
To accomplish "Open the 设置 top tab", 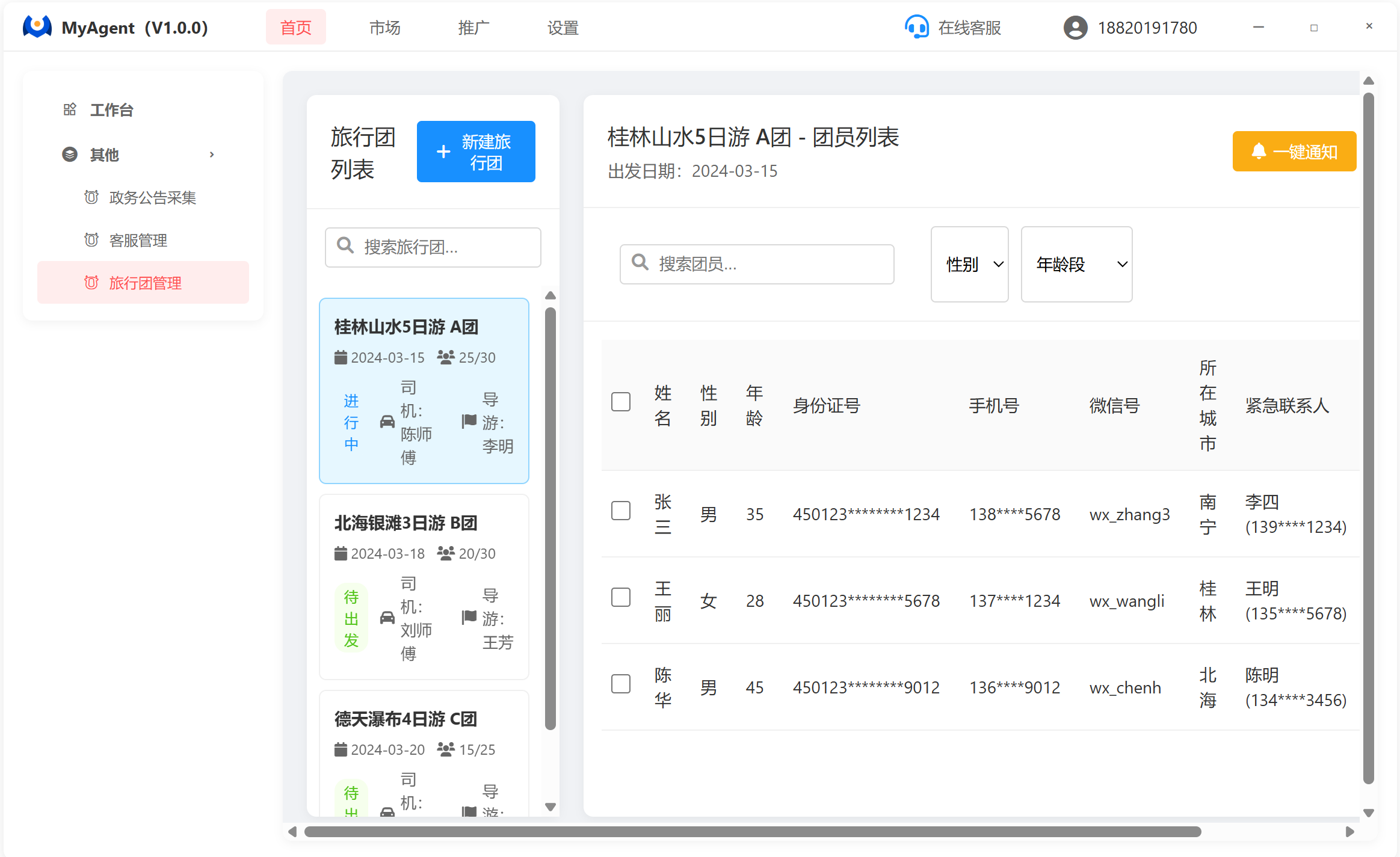I will 563,28.
